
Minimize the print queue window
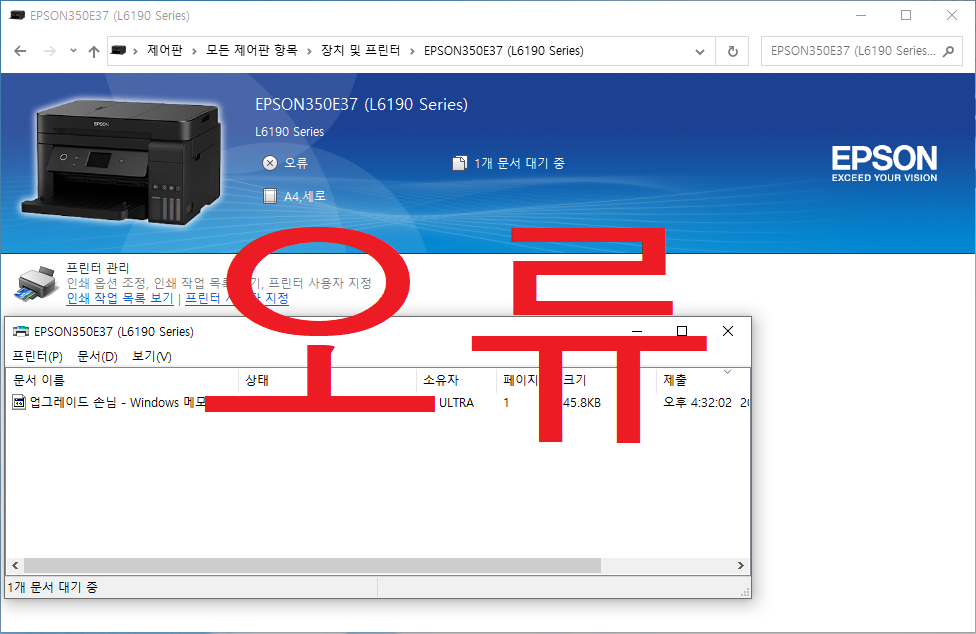tap(636, 331)
